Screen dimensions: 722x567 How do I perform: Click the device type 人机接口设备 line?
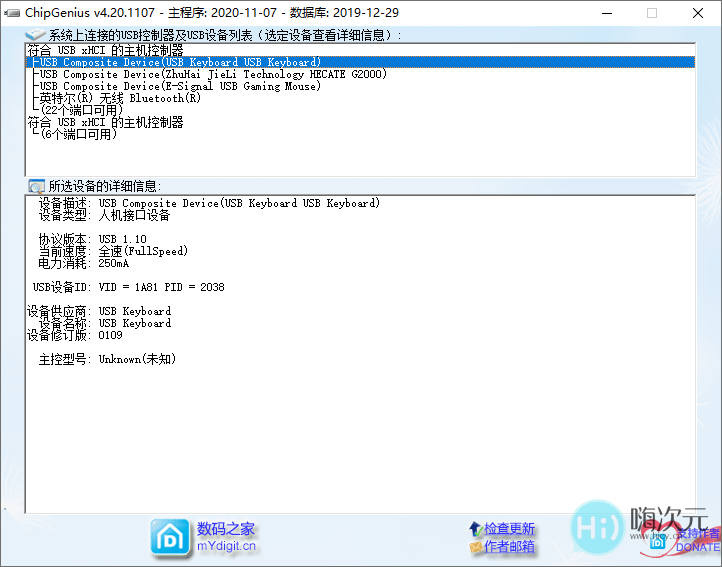tap(105, 215)
